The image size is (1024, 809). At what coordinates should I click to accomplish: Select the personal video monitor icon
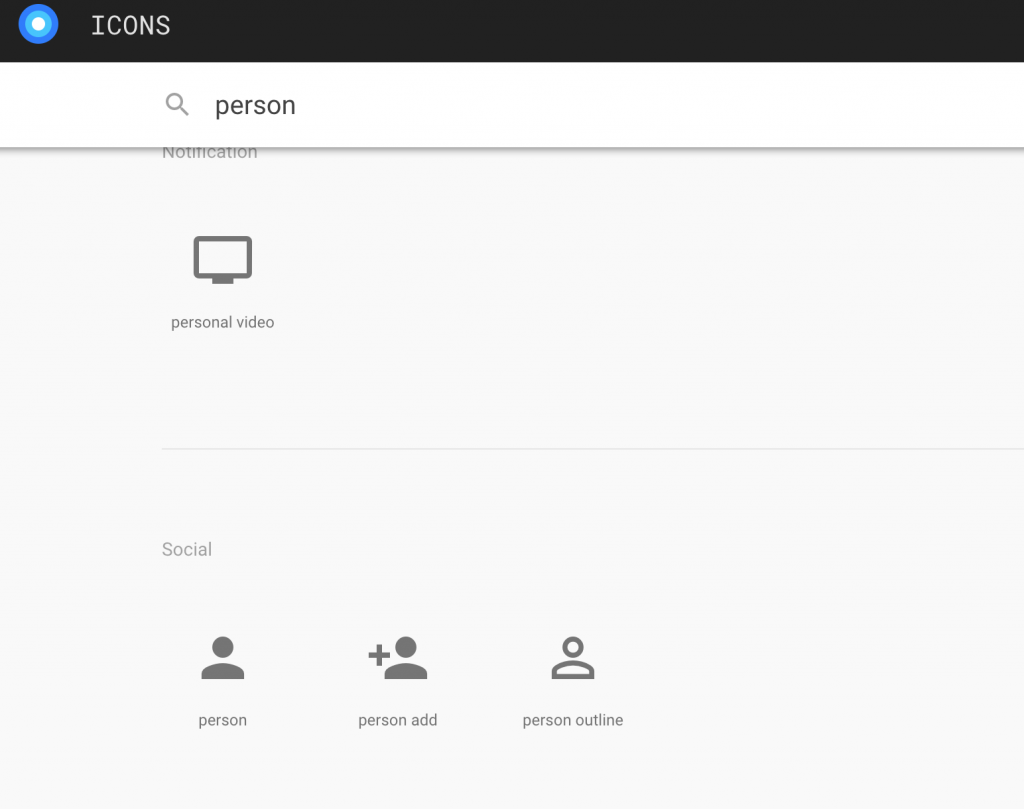click(x=223, y=260)
